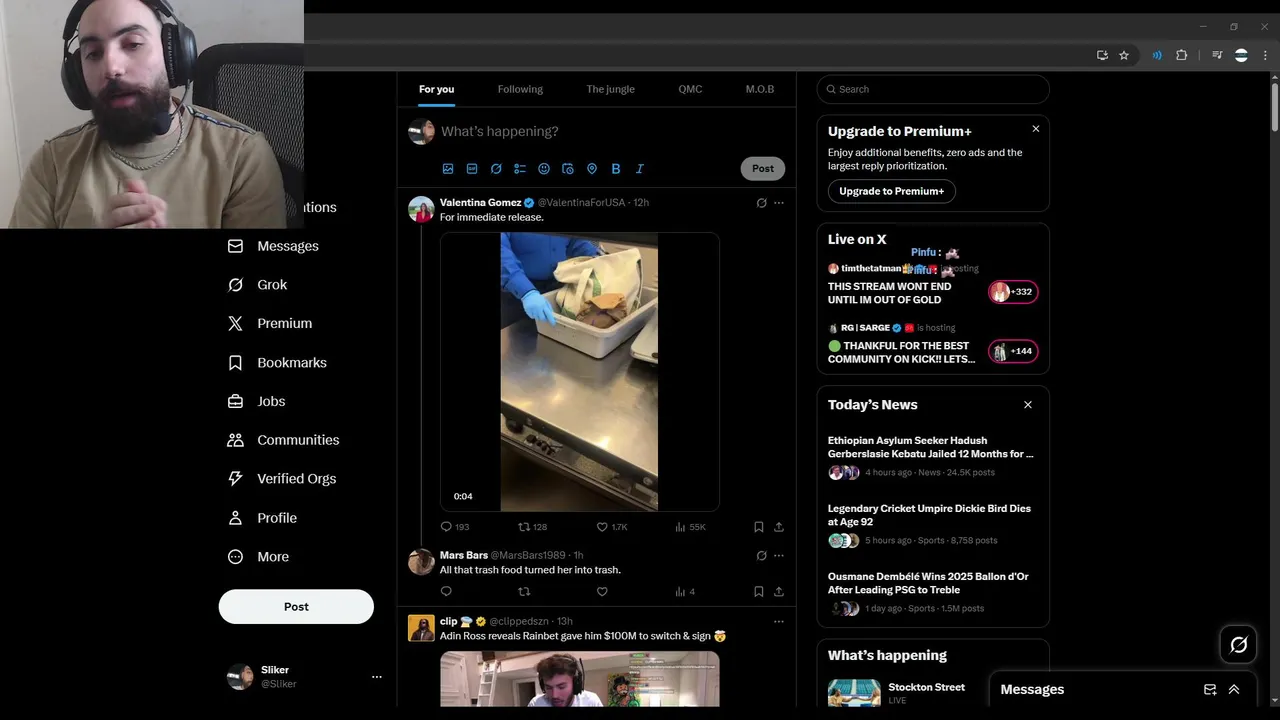Schedule the post from composer toolbar
Screen dimensions: 1280x720
(x=568, y=169)
